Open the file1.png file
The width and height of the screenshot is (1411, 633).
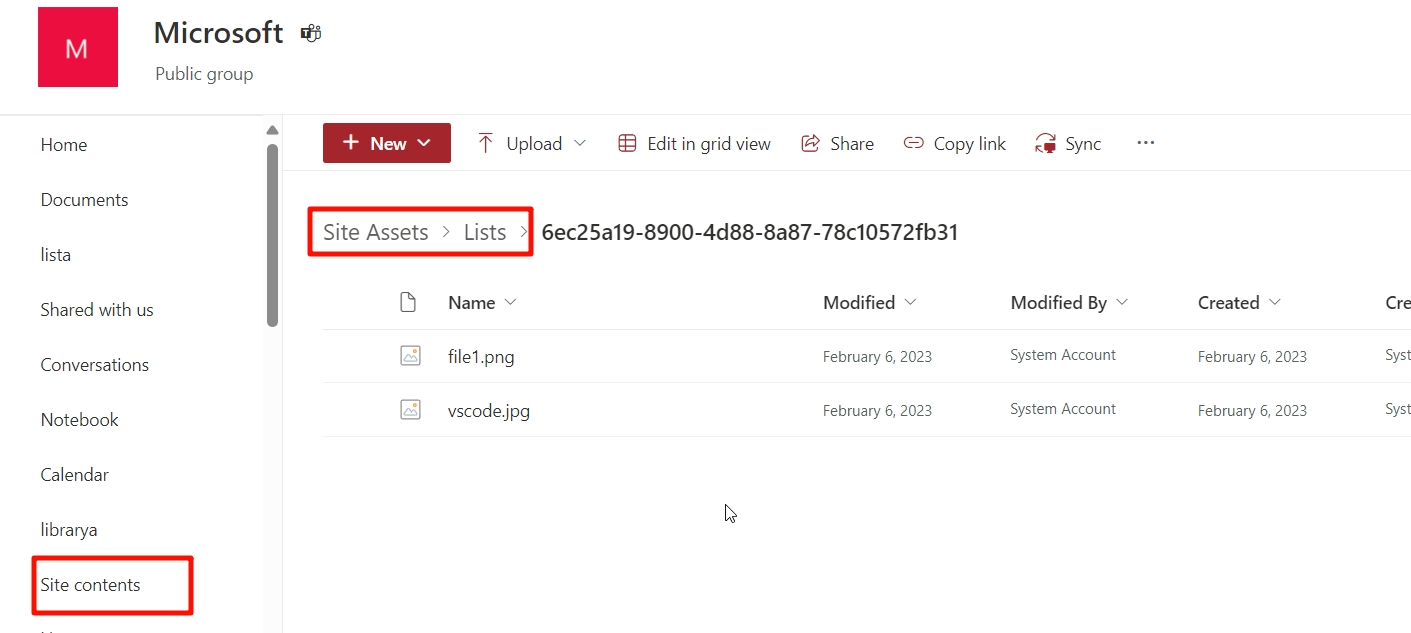click(481, 356)
